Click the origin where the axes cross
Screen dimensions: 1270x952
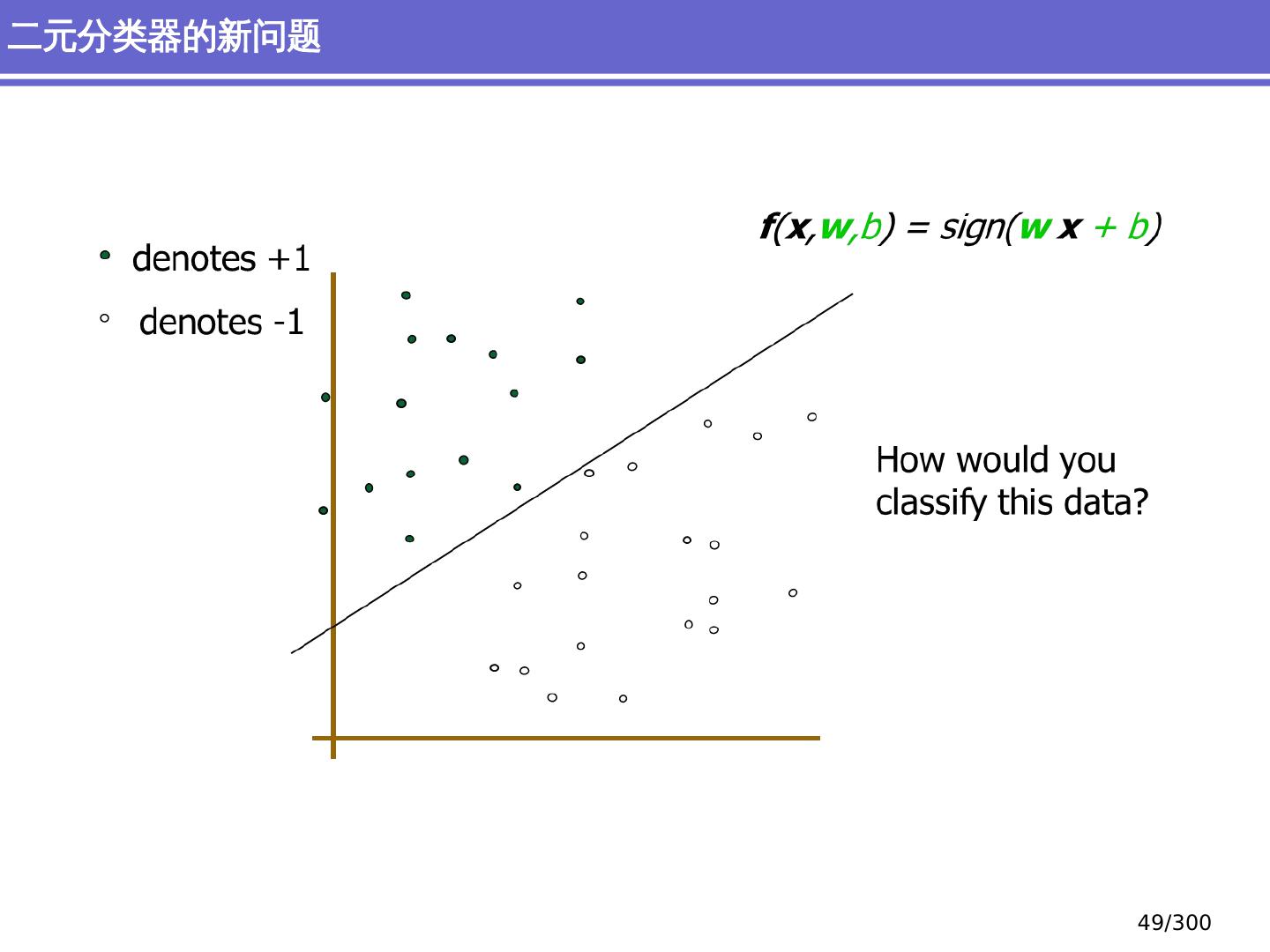(x=333, y=738)
